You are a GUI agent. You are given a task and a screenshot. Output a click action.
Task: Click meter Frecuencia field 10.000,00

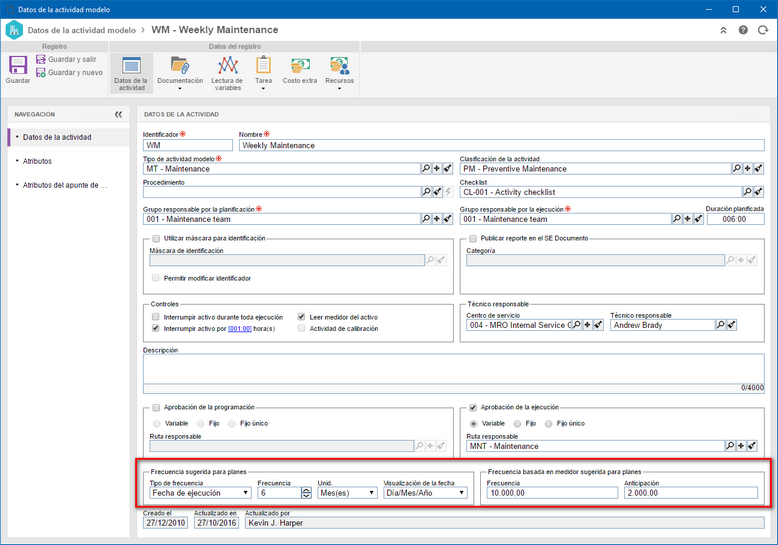(552, 493)
